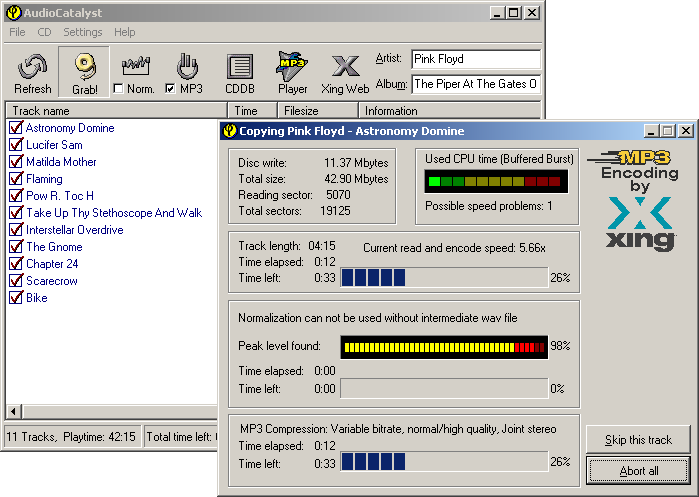
Task: Open the Xing Web icon
Action: click(x=345, y=66)
